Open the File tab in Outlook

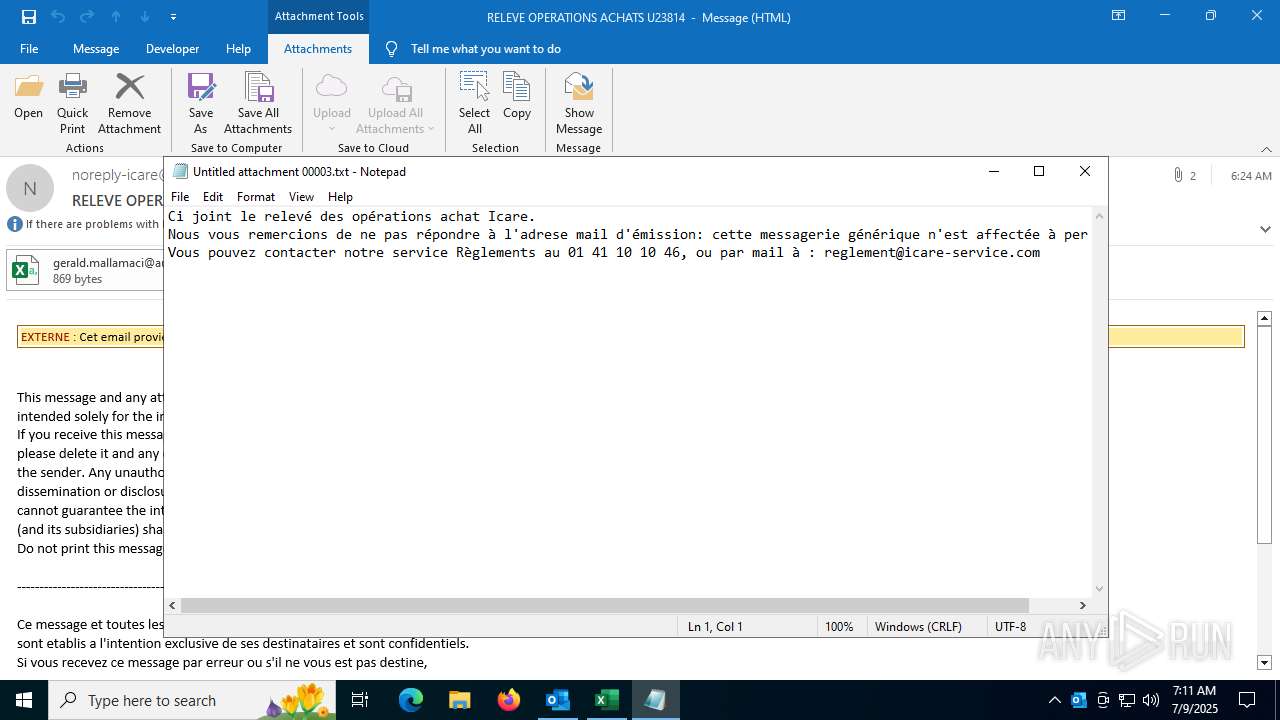coord(29,48)
